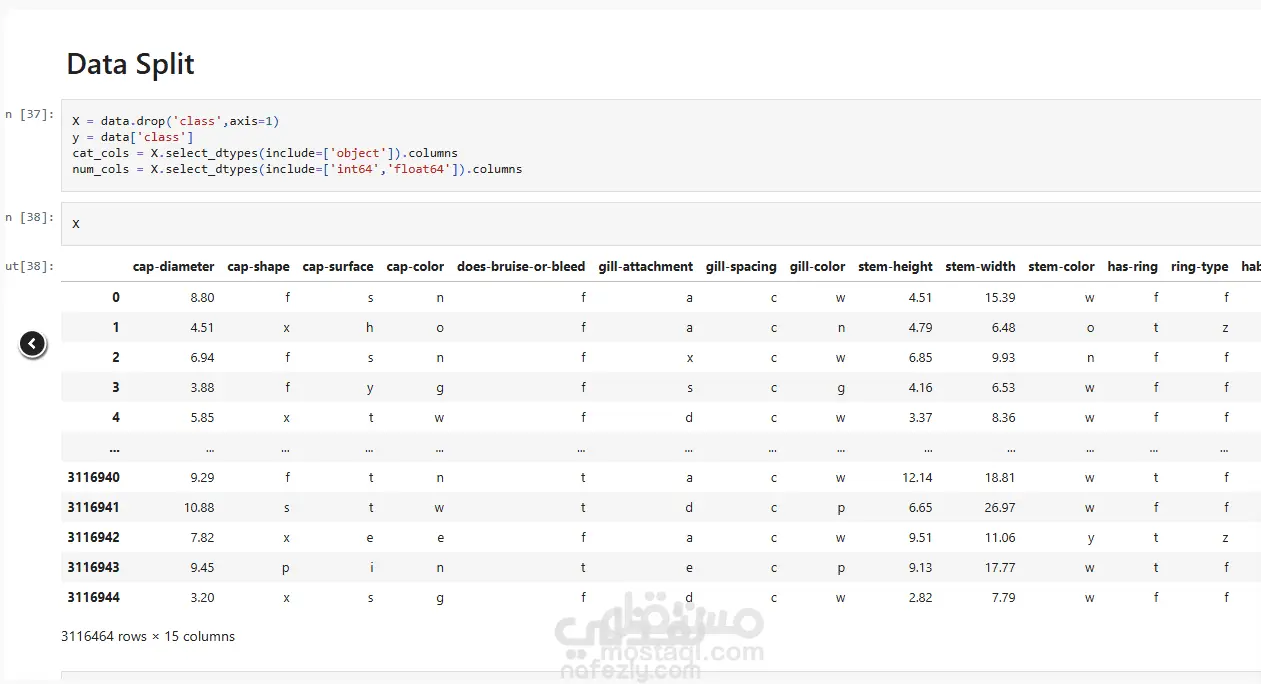
Task: Click row index 3116942
Action: 93,537
